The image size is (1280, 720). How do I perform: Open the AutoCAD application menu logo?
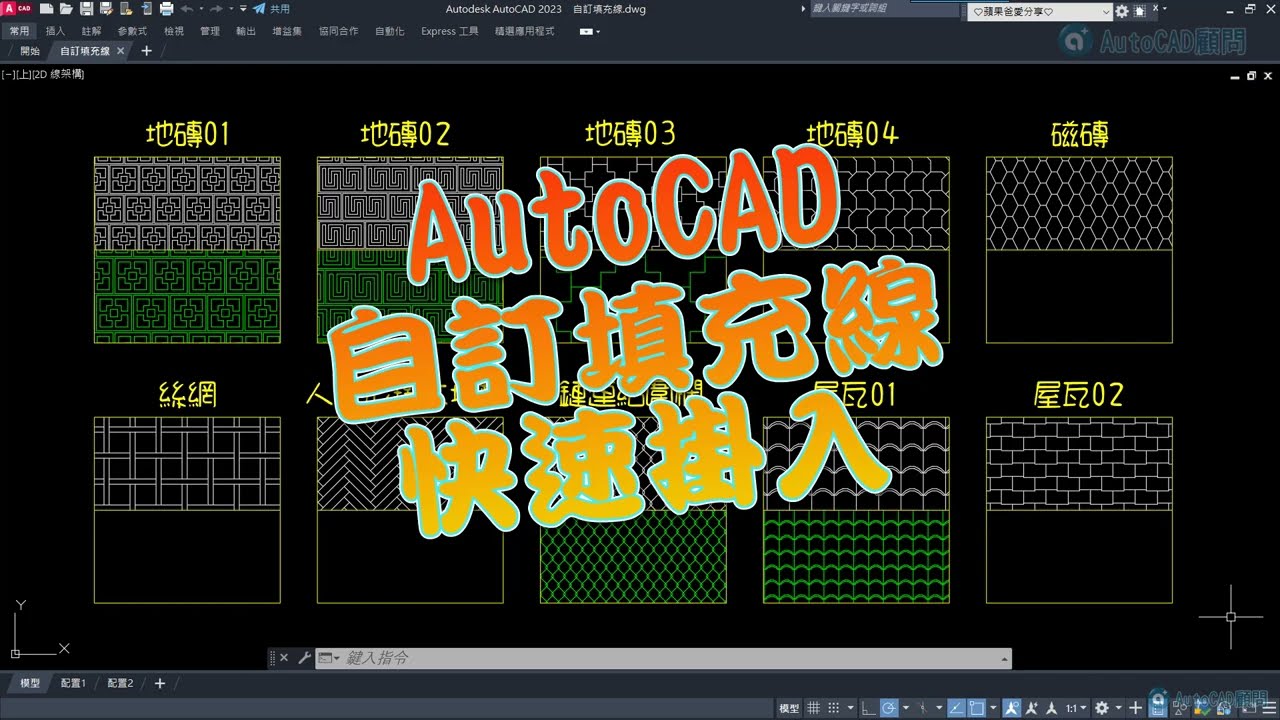point(17,9)
